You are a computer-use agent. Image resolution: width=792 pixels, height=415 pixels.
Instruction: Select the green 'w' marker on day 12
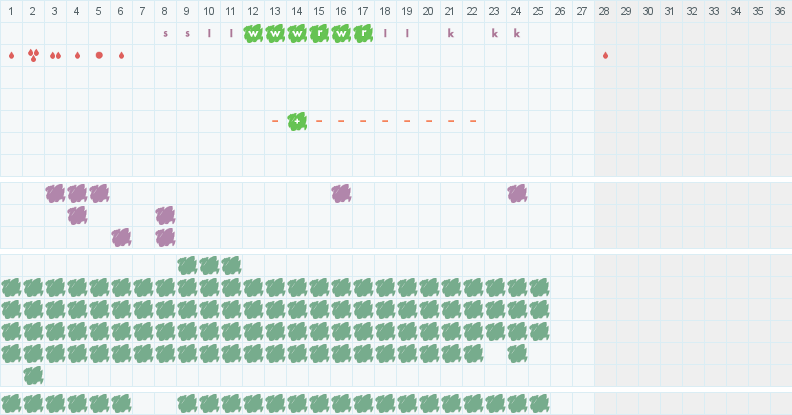coord(253,33)
